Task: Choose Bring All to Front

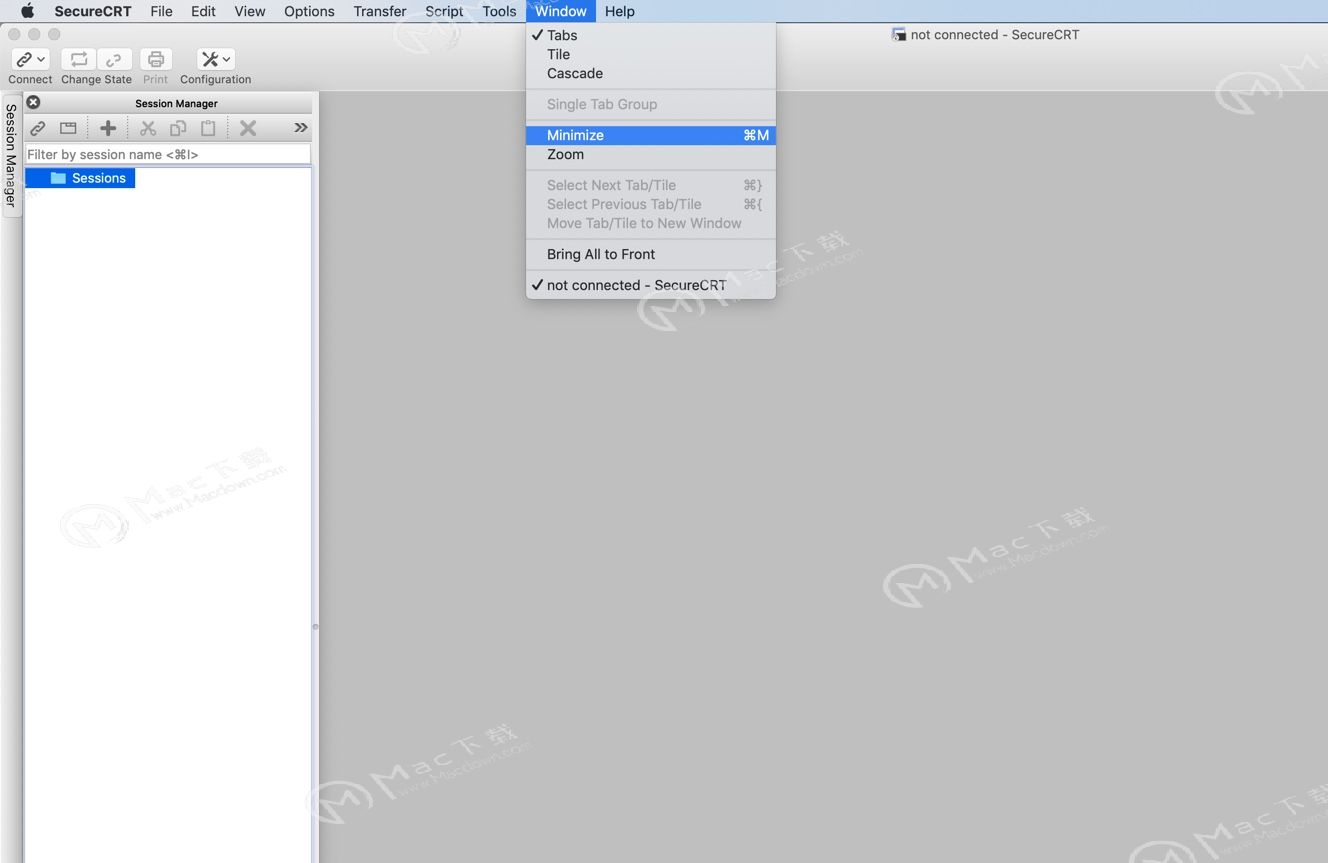Action: click(x=651, y=254)
